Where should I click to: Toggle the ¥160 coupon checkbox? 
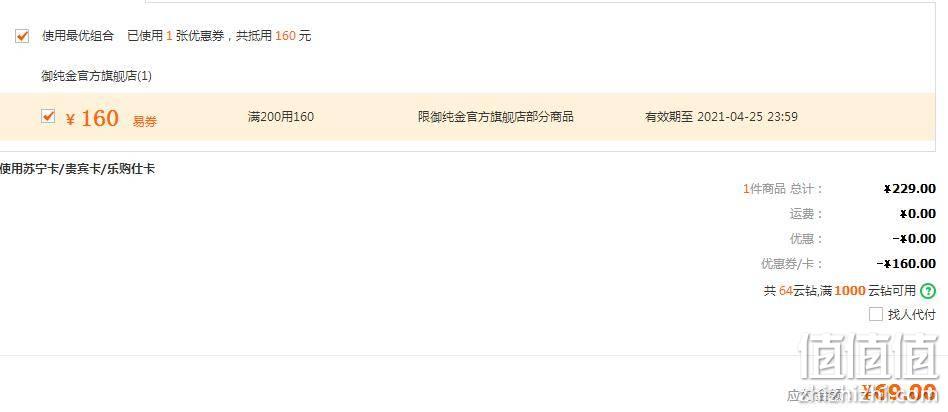point(48,116)
